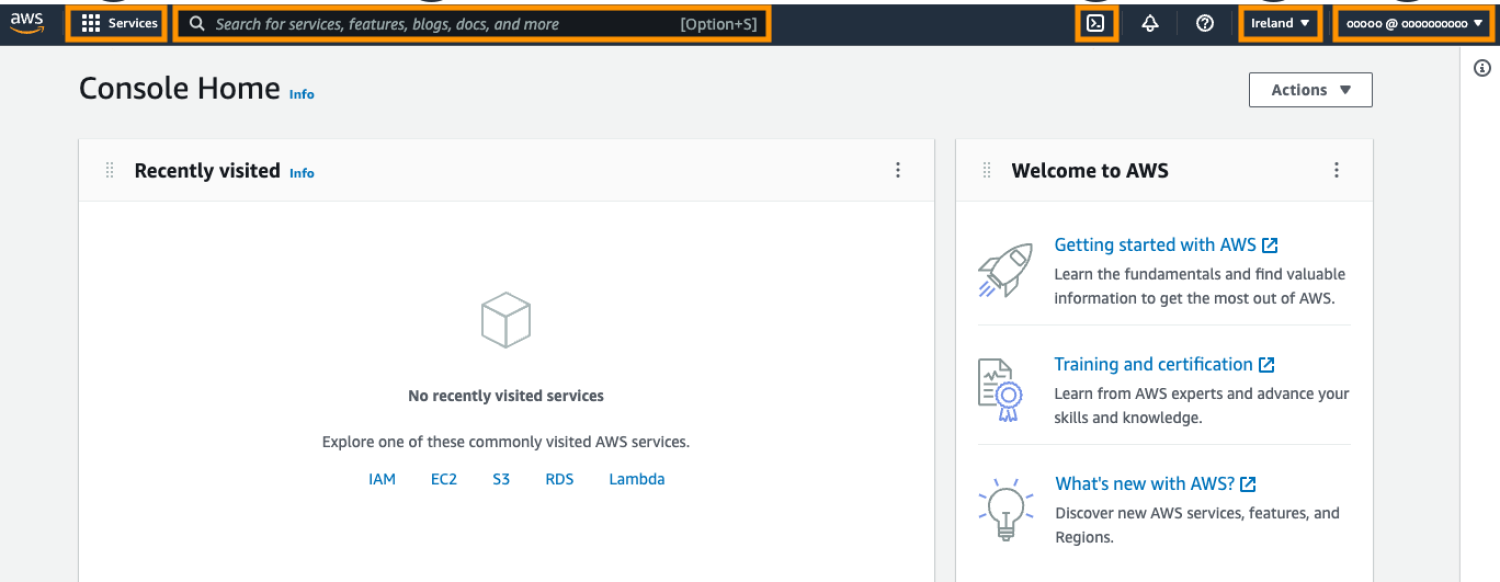Open the notifications bell
The width and height of the screenshot is (1500, 582).
[x=1150, y=24]
